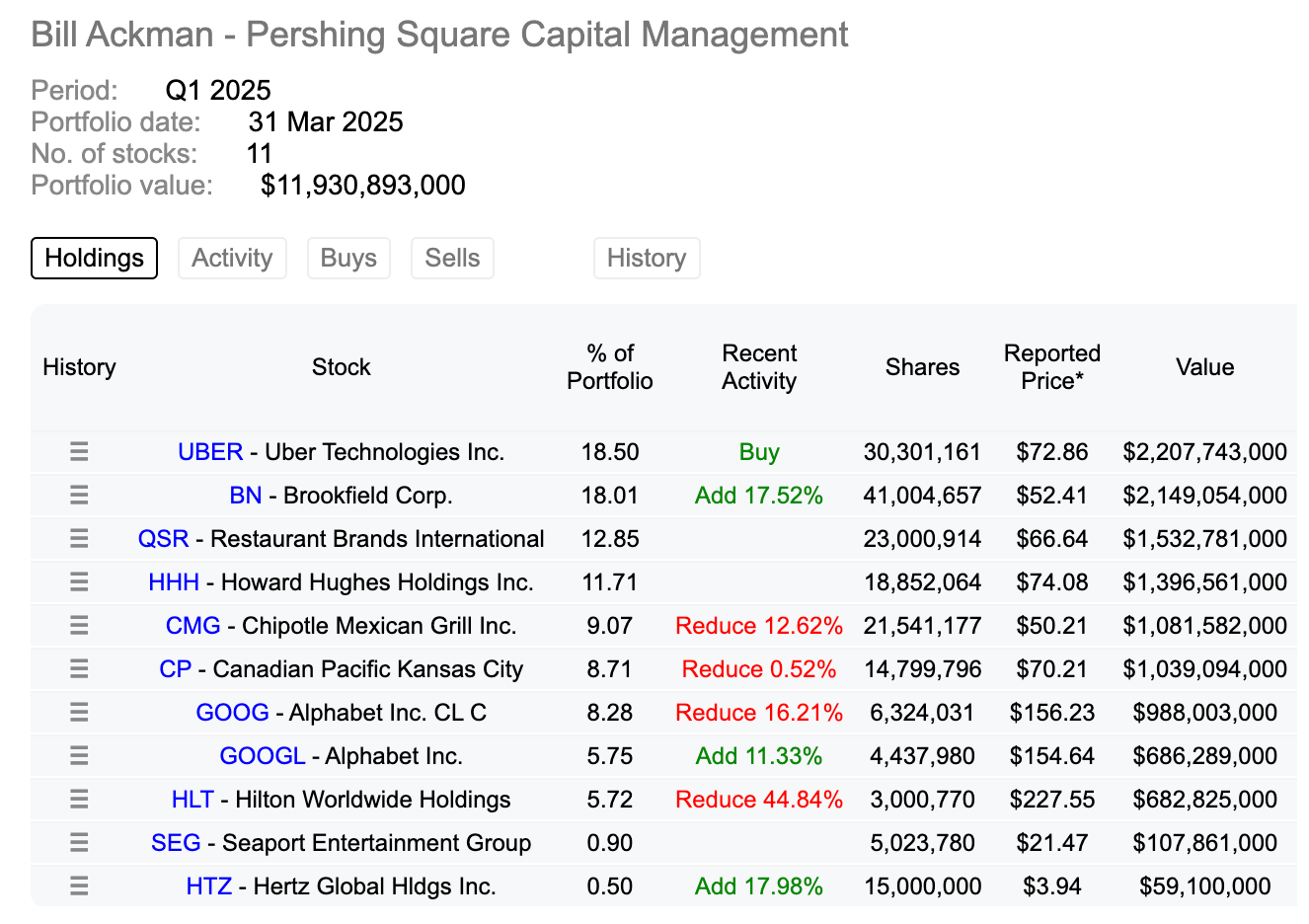Click the $59,100,000 value cell
Screen dimensions: 1309x924
point(1205,886)
